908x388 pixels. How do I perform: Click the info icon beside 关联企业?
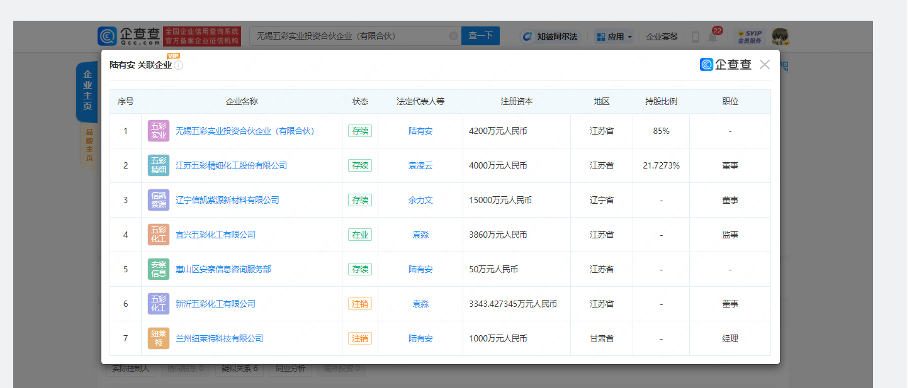click(178, 65)
